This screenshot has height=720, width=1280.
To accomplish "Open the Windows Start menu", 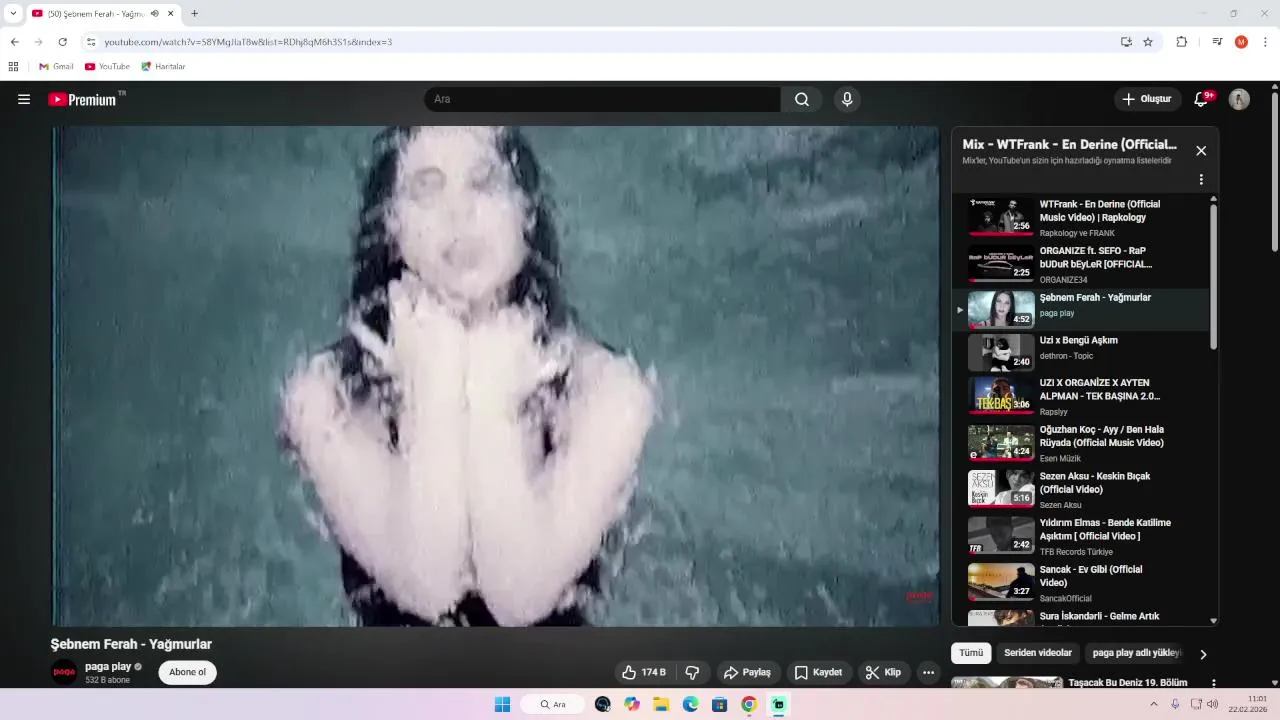I will tap(502, 704).
